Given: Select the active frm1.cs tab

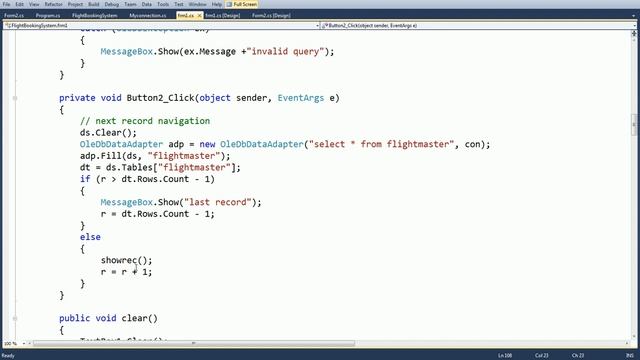Looking at the screenshot, I should (x=186, y=16).
